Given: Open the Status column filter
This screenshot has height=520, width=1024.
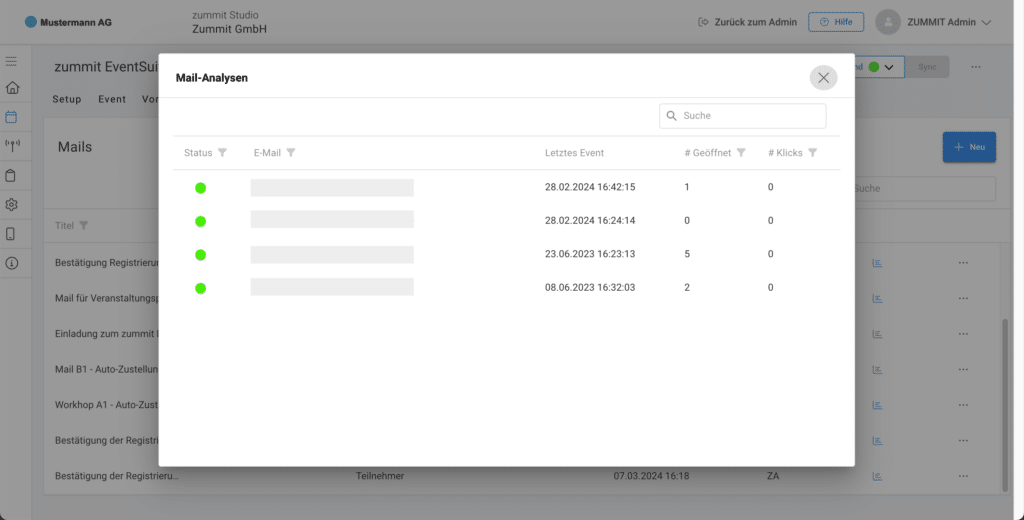Looking at the screenshot, I should tap(222, 153).
